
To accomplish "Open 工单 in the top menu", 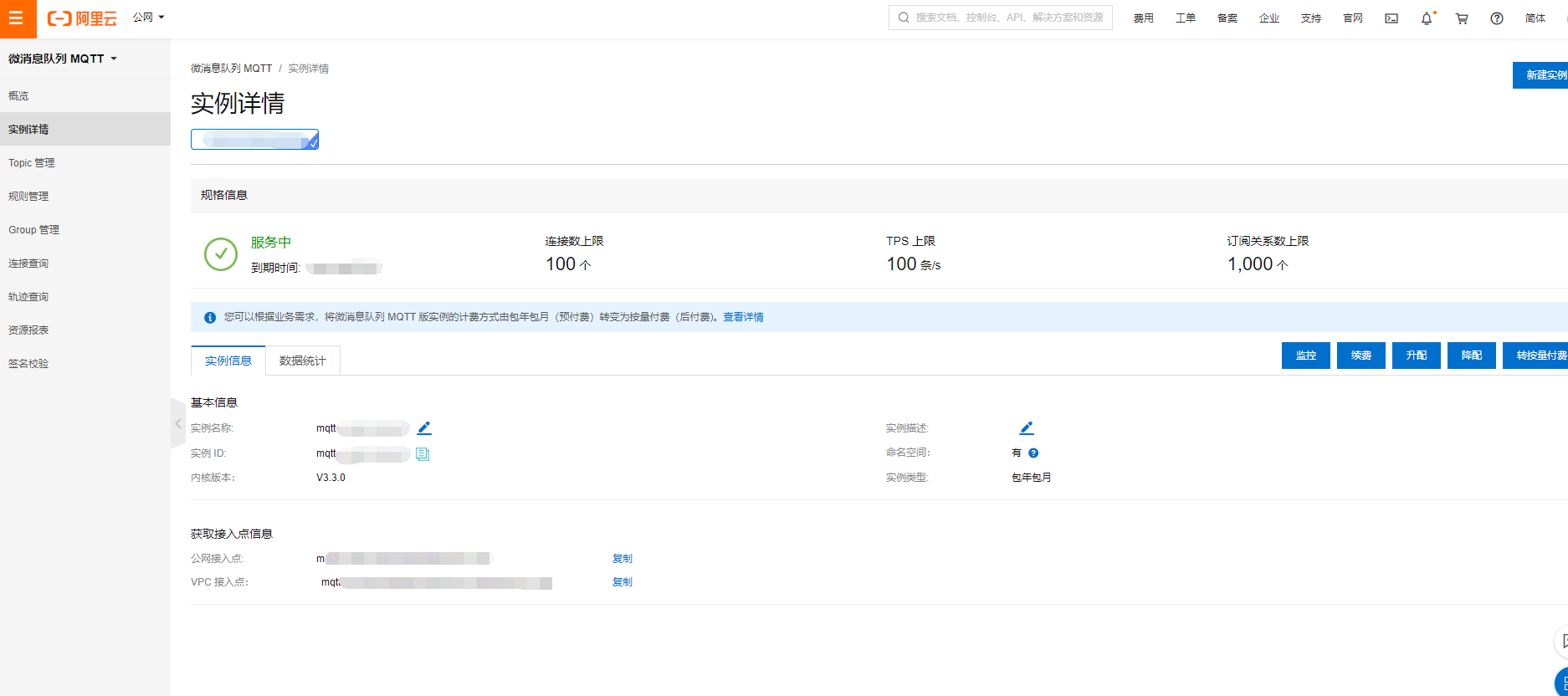I will [1186, 18].
